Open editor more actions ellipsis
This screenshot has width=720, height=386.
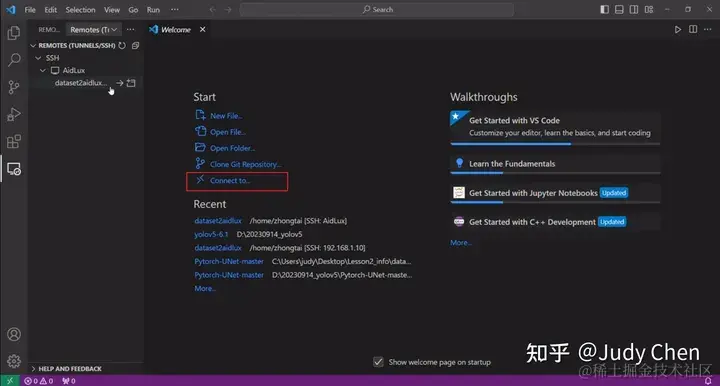click(x=708, y=29)
